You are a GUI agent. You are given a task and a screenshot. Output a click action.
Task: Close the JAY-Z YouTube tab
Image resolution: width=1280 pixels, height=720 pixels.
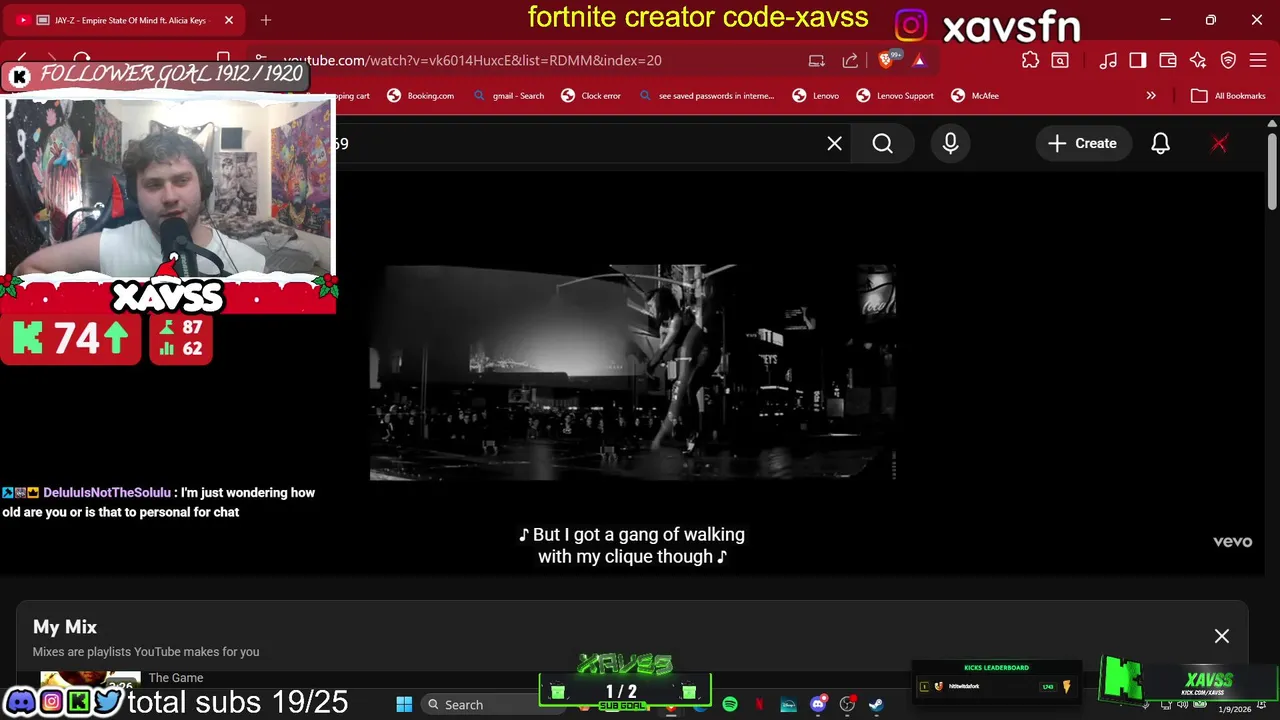[x=229, y=20]
